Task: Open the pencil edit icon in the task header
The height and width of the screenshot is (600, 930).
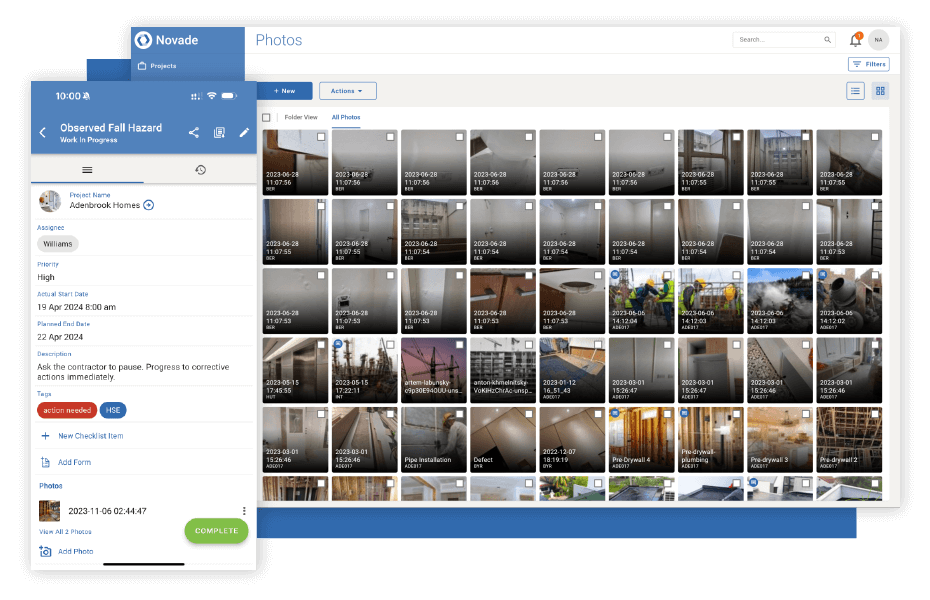Action: pyautogui.click(x=244, y=131)
